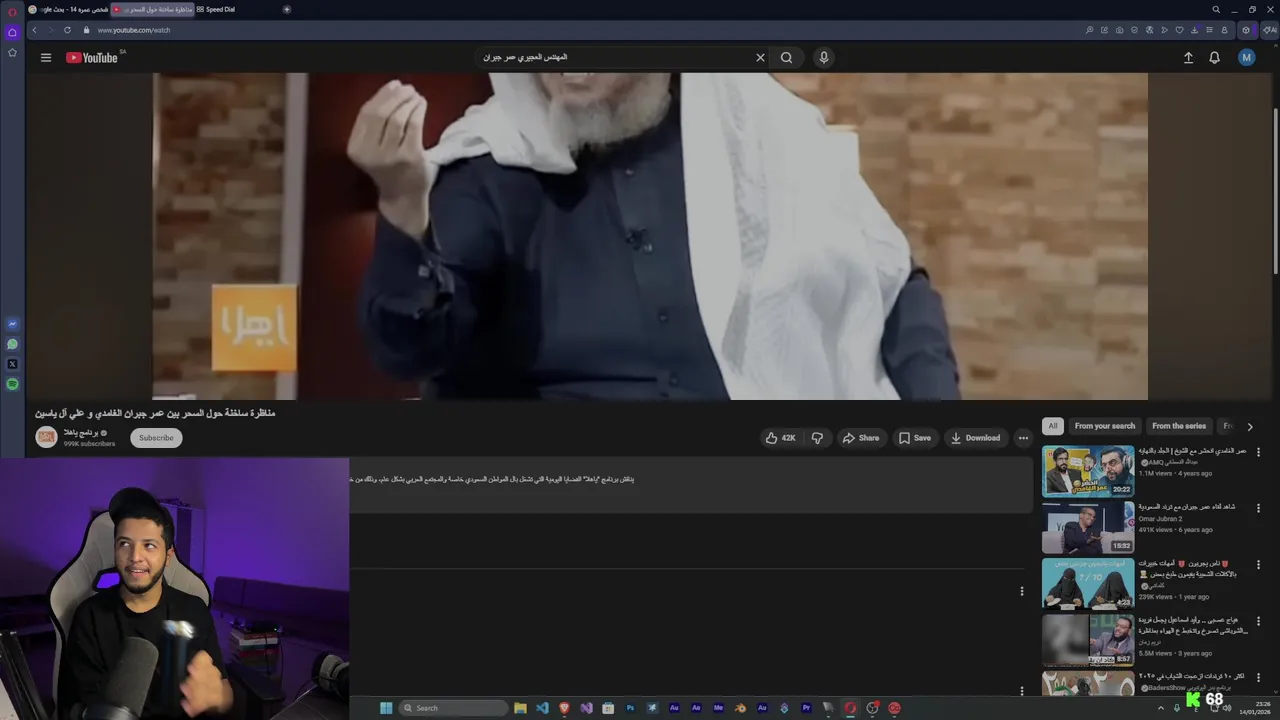Click the video player area
The height and width of the screenshot is (720, 1280).
tap(650, 236)
